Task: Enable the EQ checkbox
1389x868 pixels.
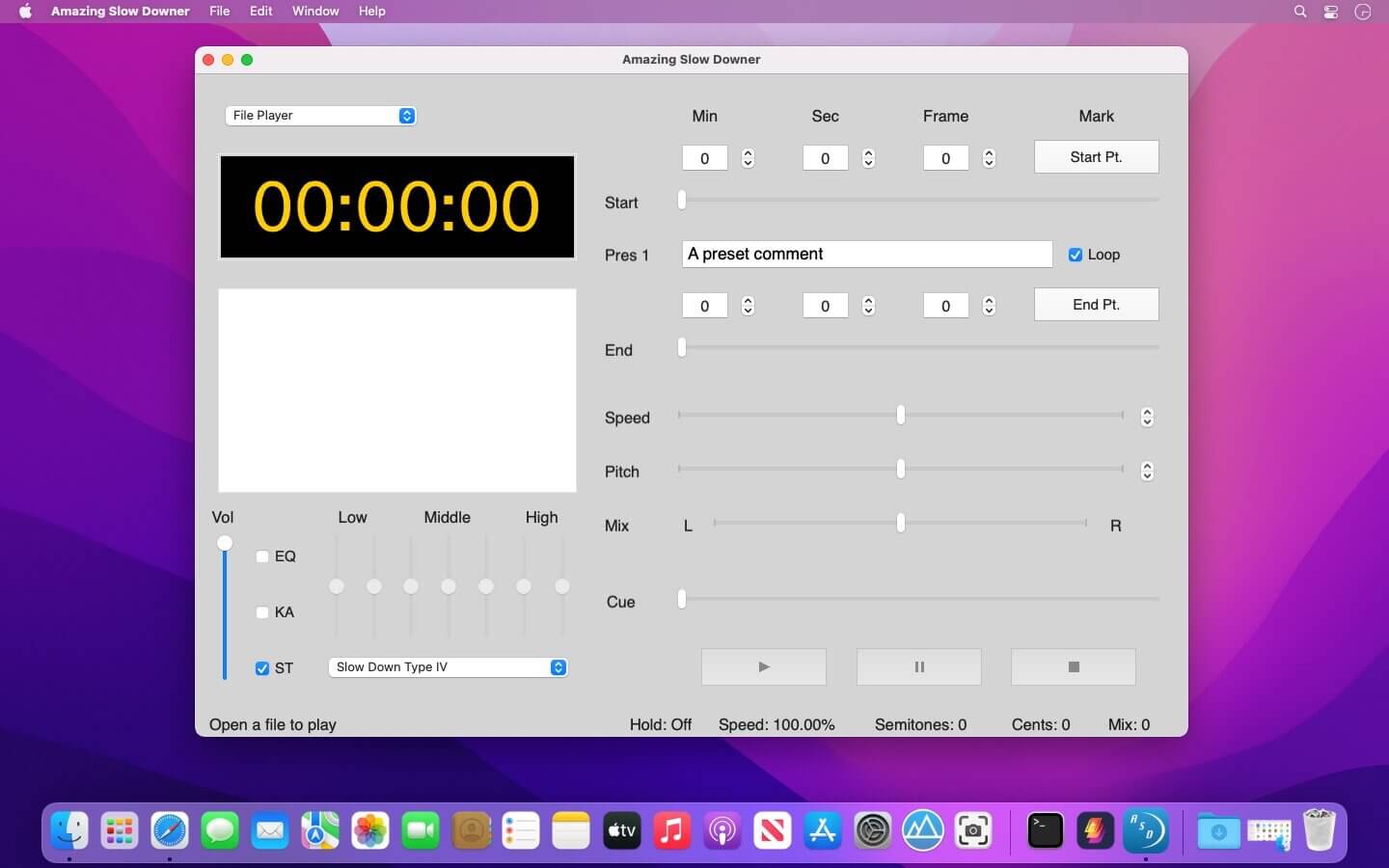Action: (x=262, y=556)
